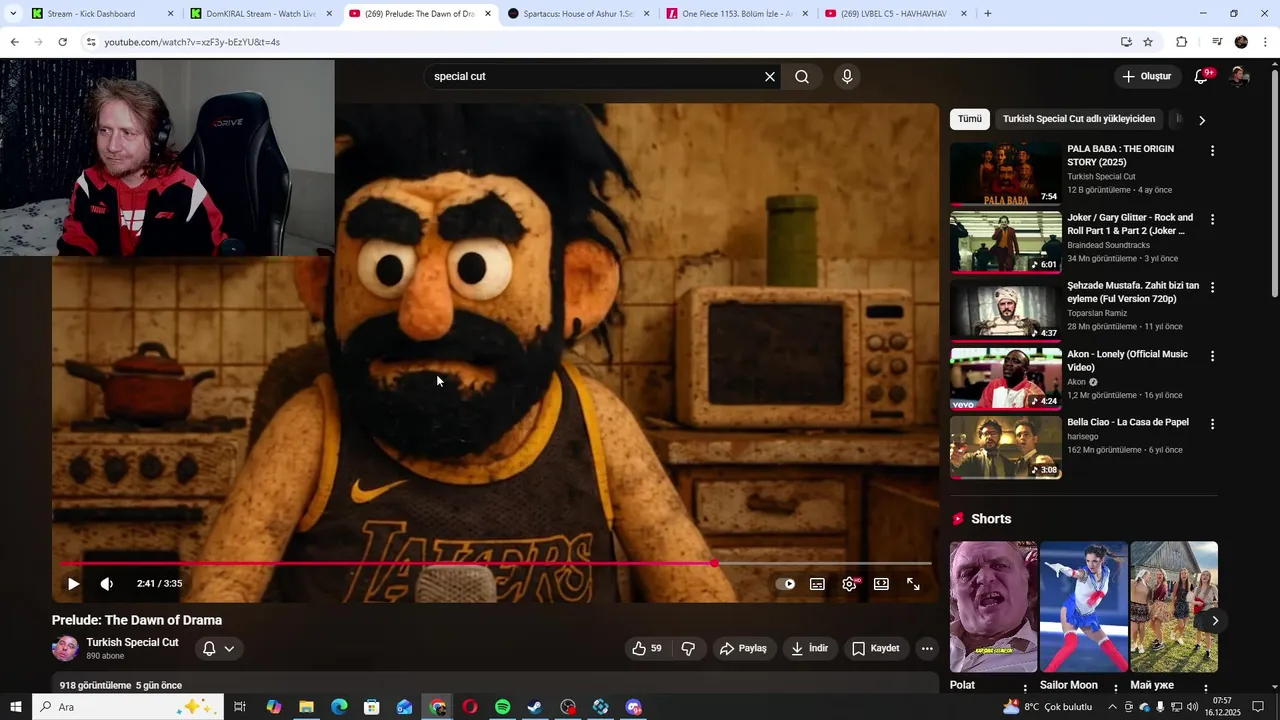Open the player settings gear
Image resolution: width=1280 pixels, height=720 pixels.
coord(849,584)
